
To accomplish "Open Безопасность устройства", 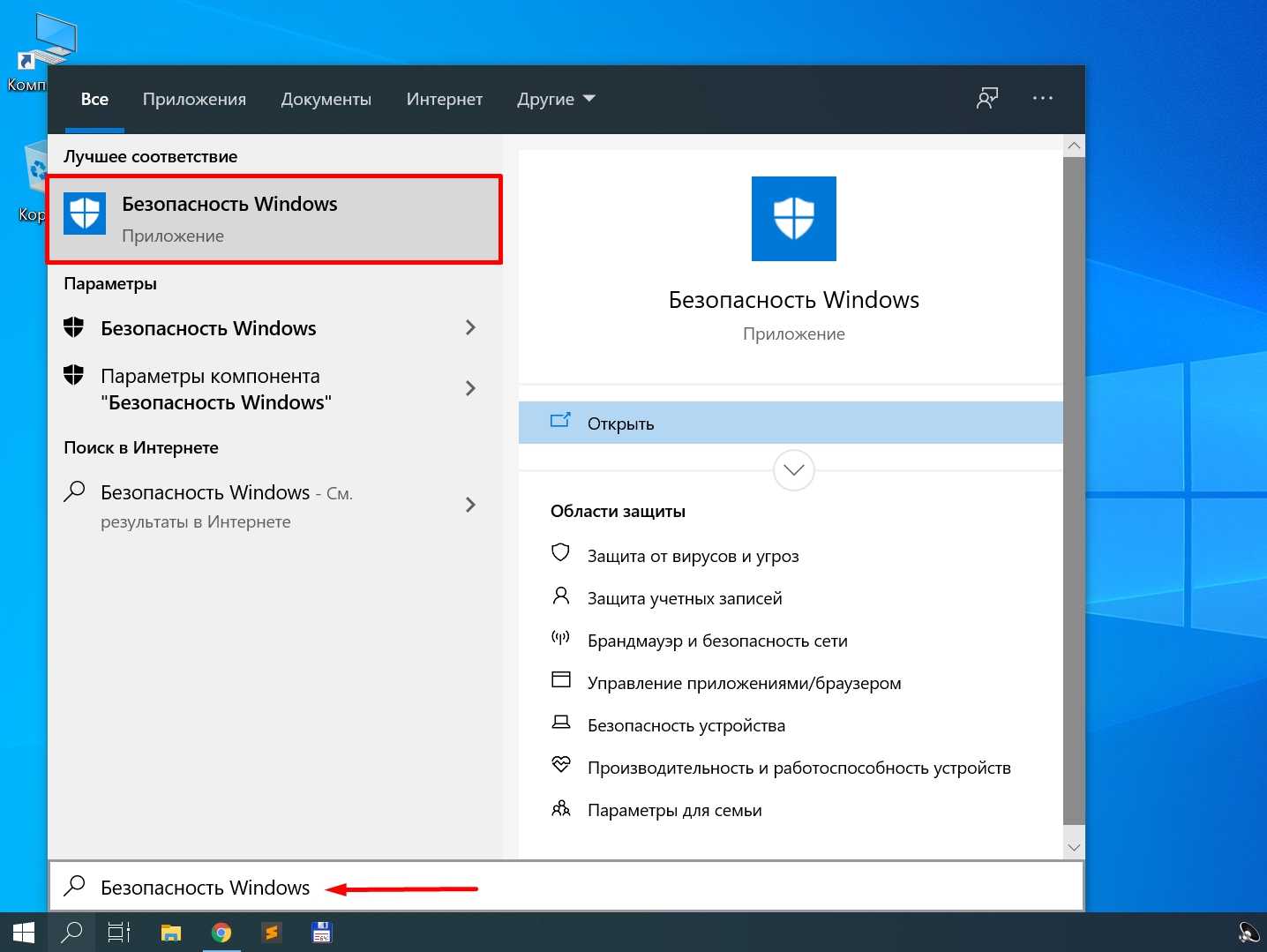I will 686,725.
